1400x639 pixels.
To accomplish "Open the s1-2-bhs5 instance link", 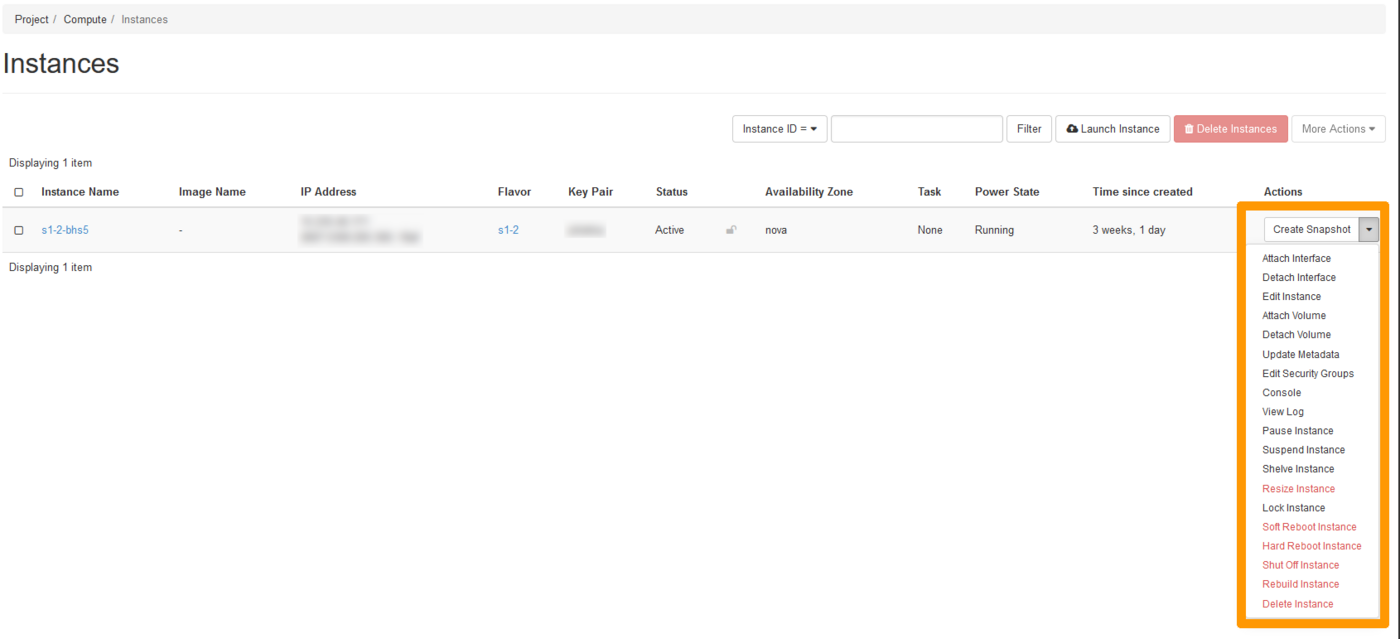I will click(x=65, y=230).
